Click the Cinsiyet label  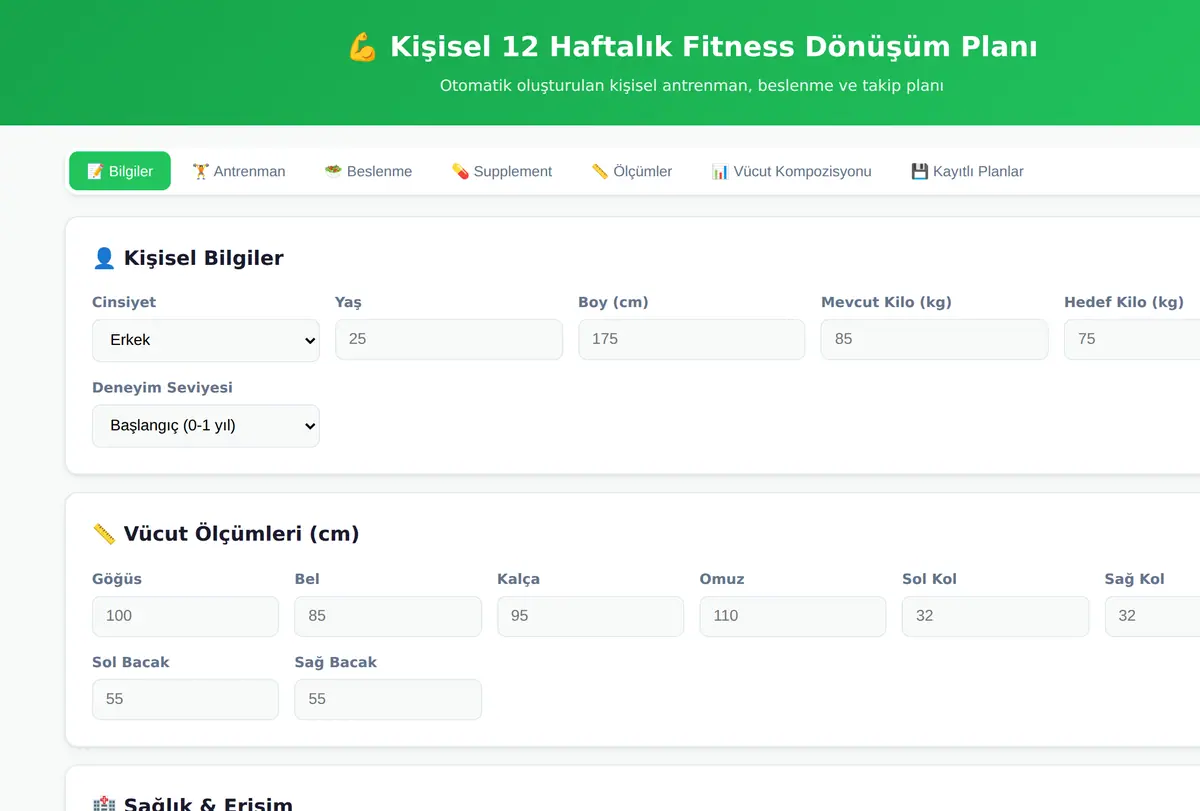click(124, 302)
